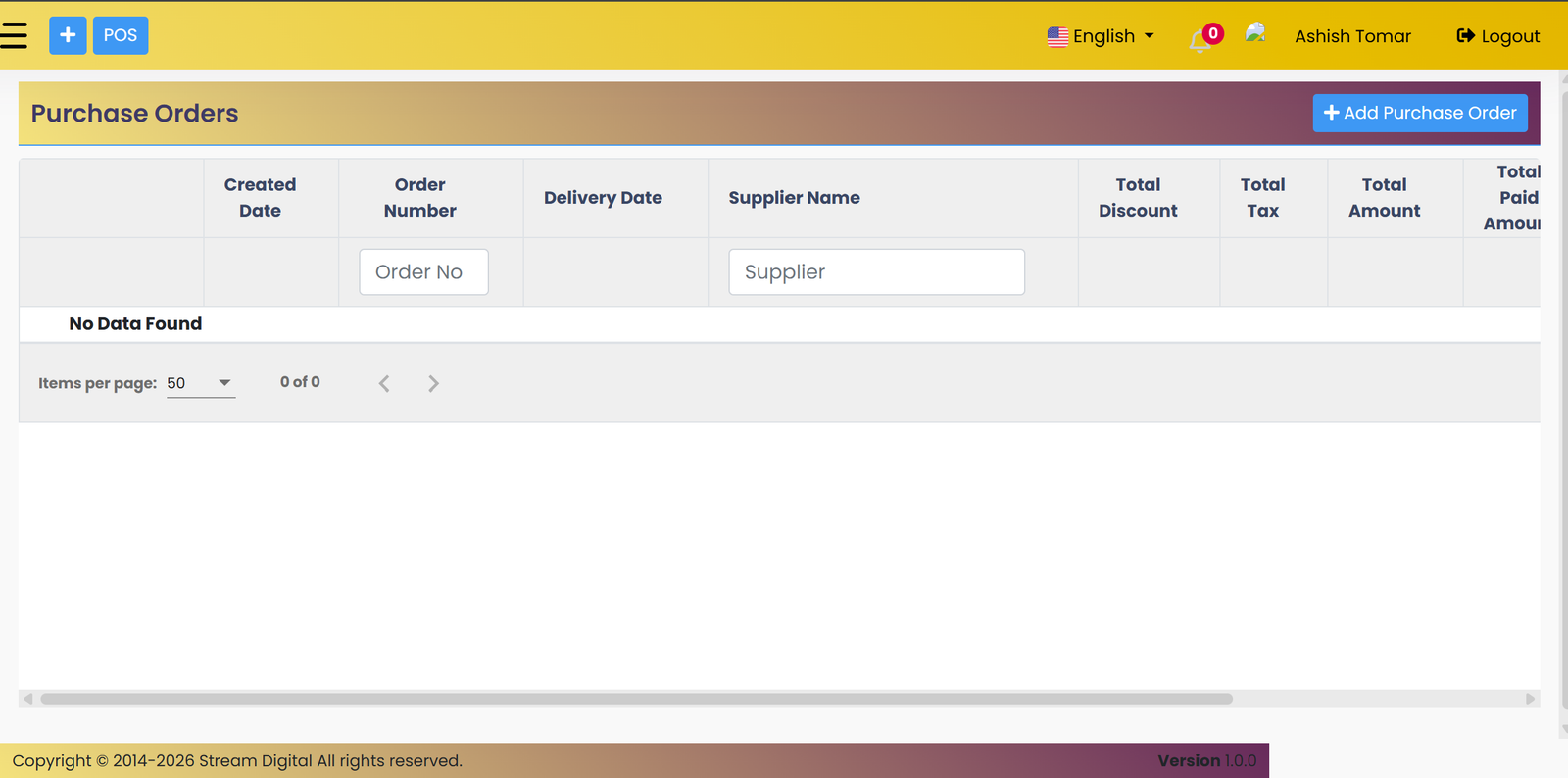Screen dimensions: 1568x778
Task: Open the items per page dropdown
Action: (x=200, y=383)
